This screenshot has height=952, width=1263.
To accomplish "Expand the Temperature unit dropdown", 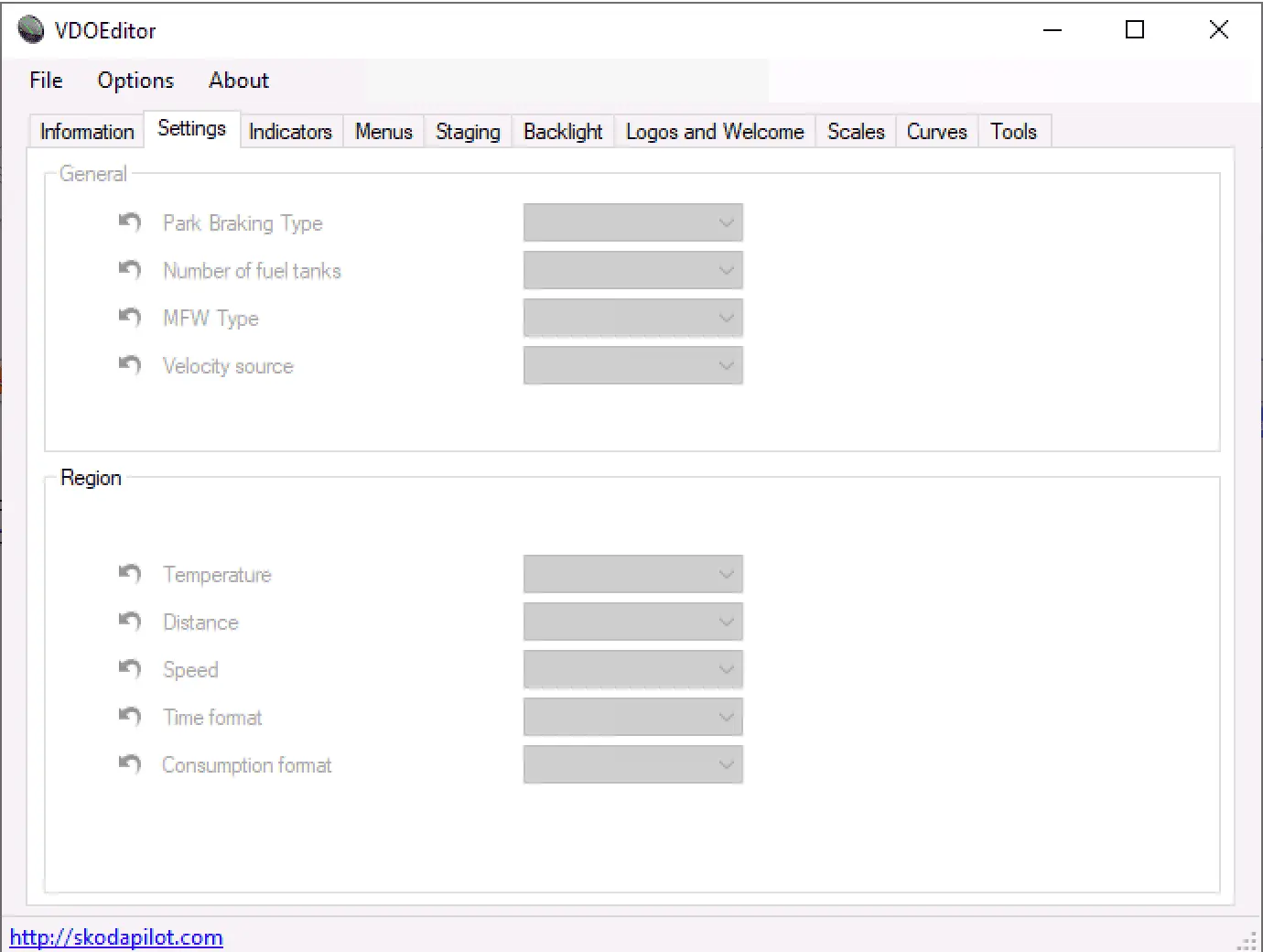I will pyautogui.click(x=632, y=574).
